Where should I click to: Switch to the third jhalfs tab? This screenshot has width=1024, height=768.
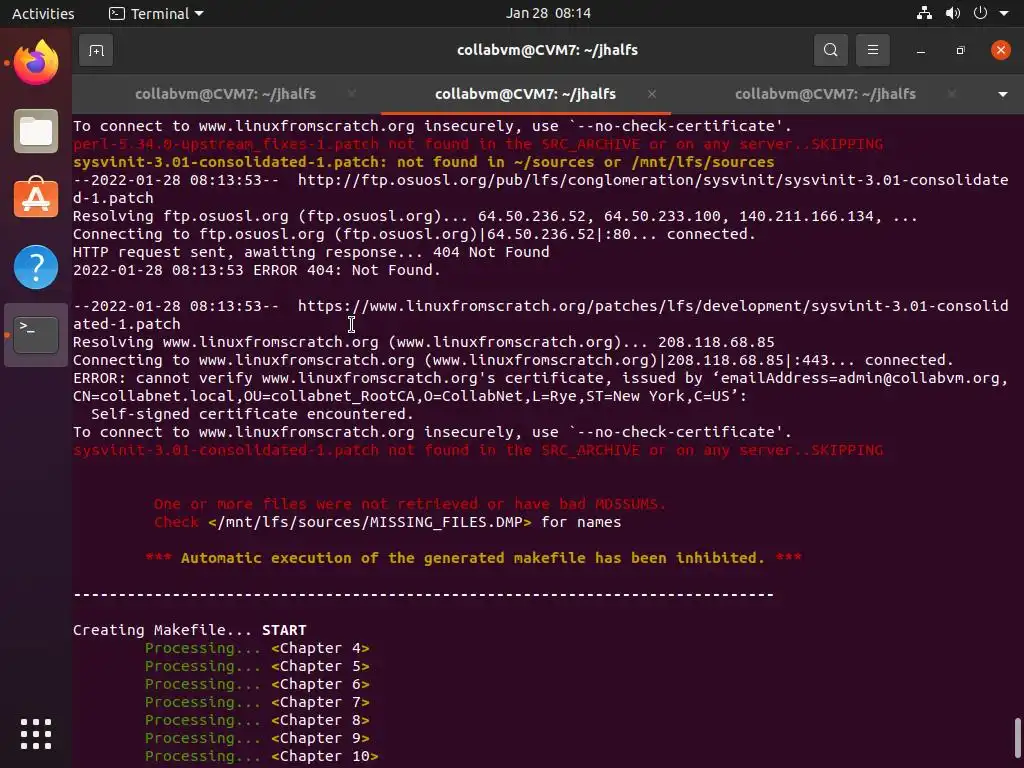[x=825, y=94]
